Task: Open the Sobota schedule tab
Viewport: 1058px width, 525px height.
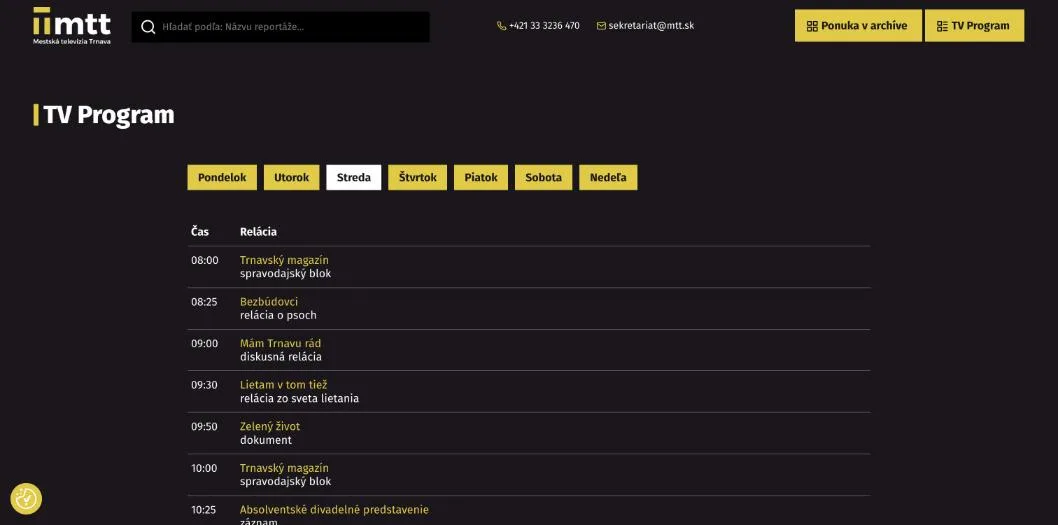Action: [x=544, y=177]
